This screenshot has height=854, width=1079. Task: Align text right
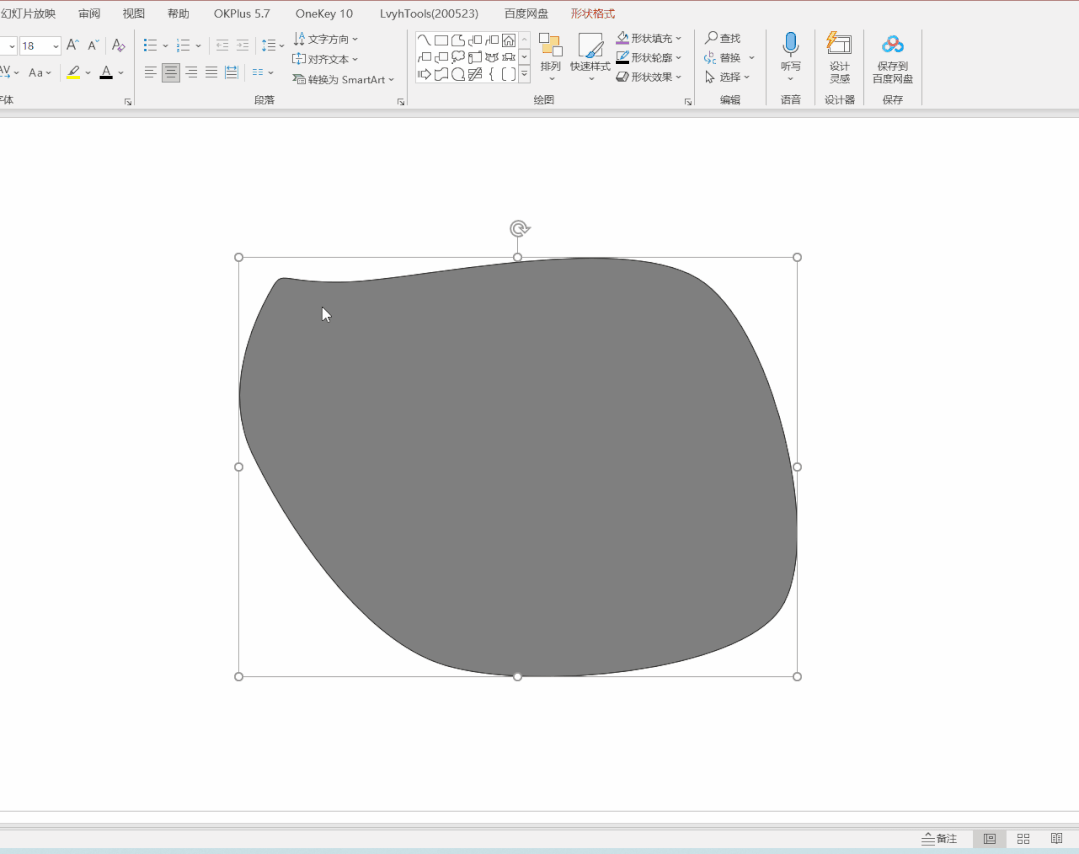[191, 72]
